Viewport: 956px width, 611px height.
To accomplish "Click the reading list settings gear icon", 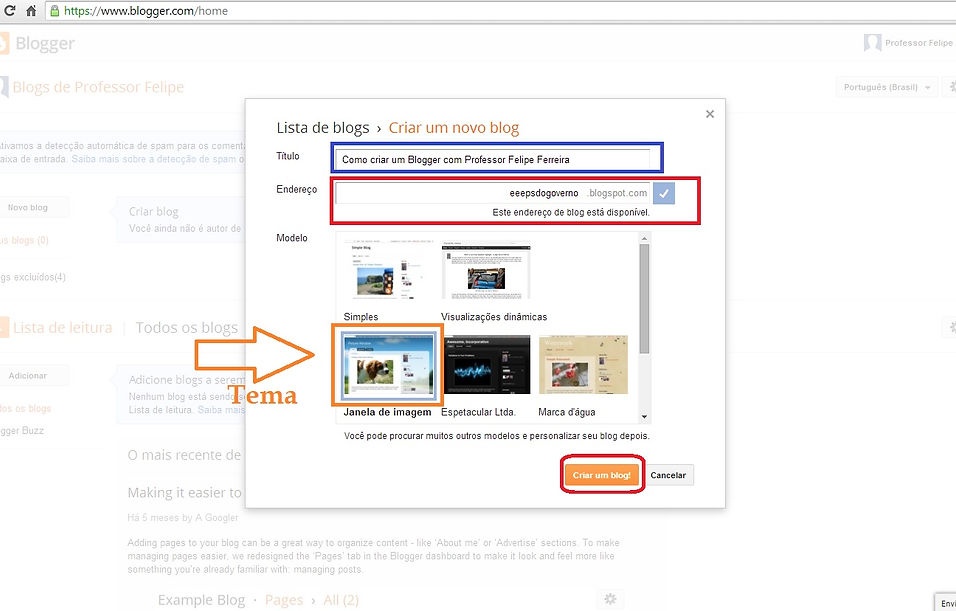I will click(x=952, y=328).
